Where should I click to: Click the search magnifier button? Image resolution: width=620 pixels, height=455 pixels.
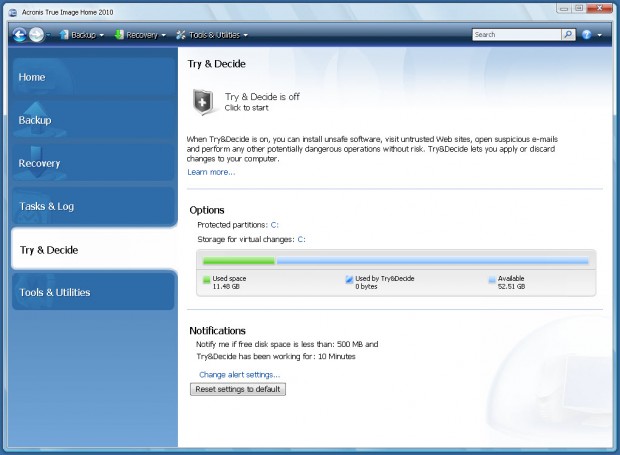pos(568,34)
